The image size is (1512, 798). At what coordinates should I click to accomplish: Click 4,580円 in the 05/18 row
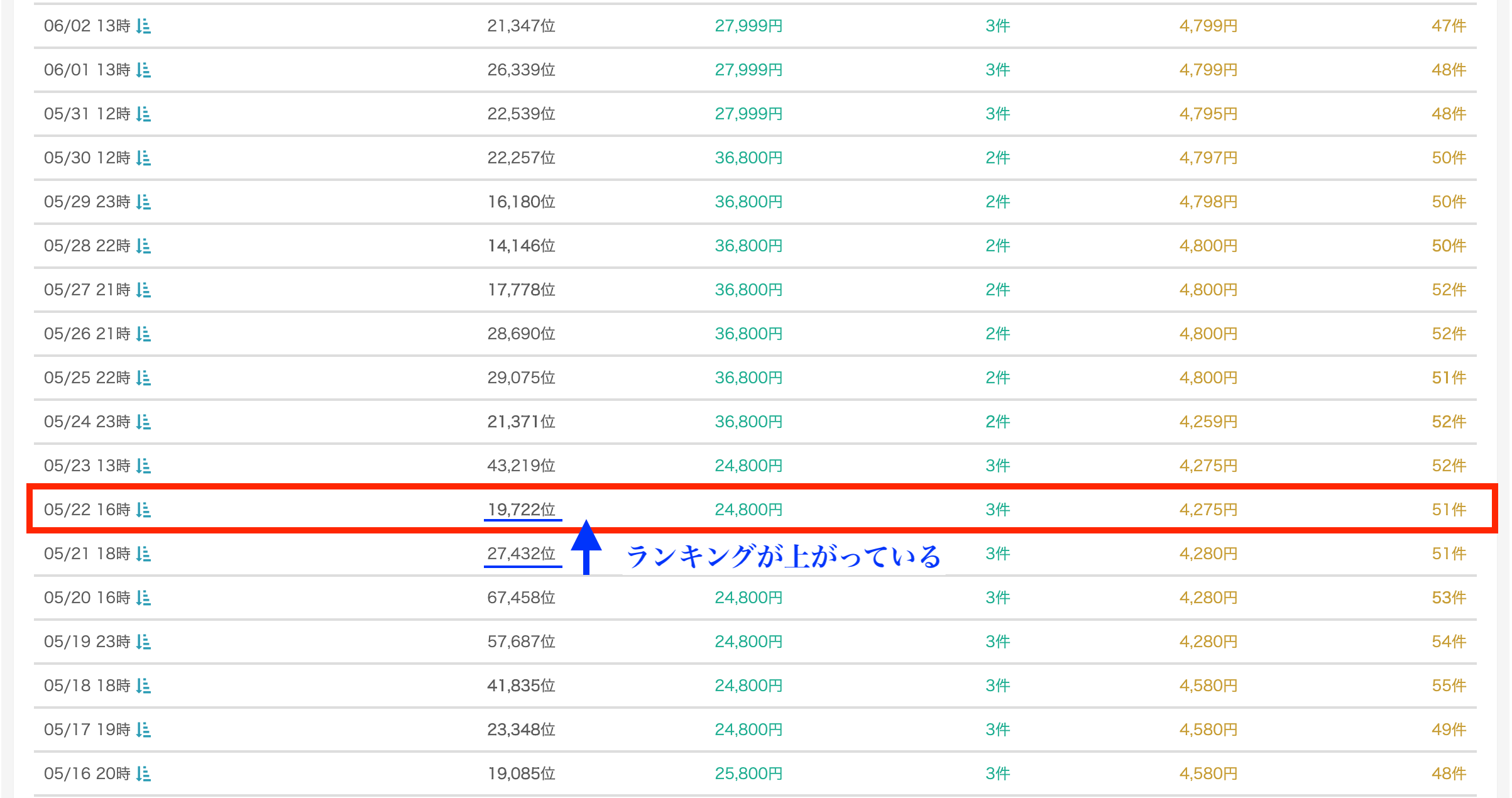(1208, 686)
